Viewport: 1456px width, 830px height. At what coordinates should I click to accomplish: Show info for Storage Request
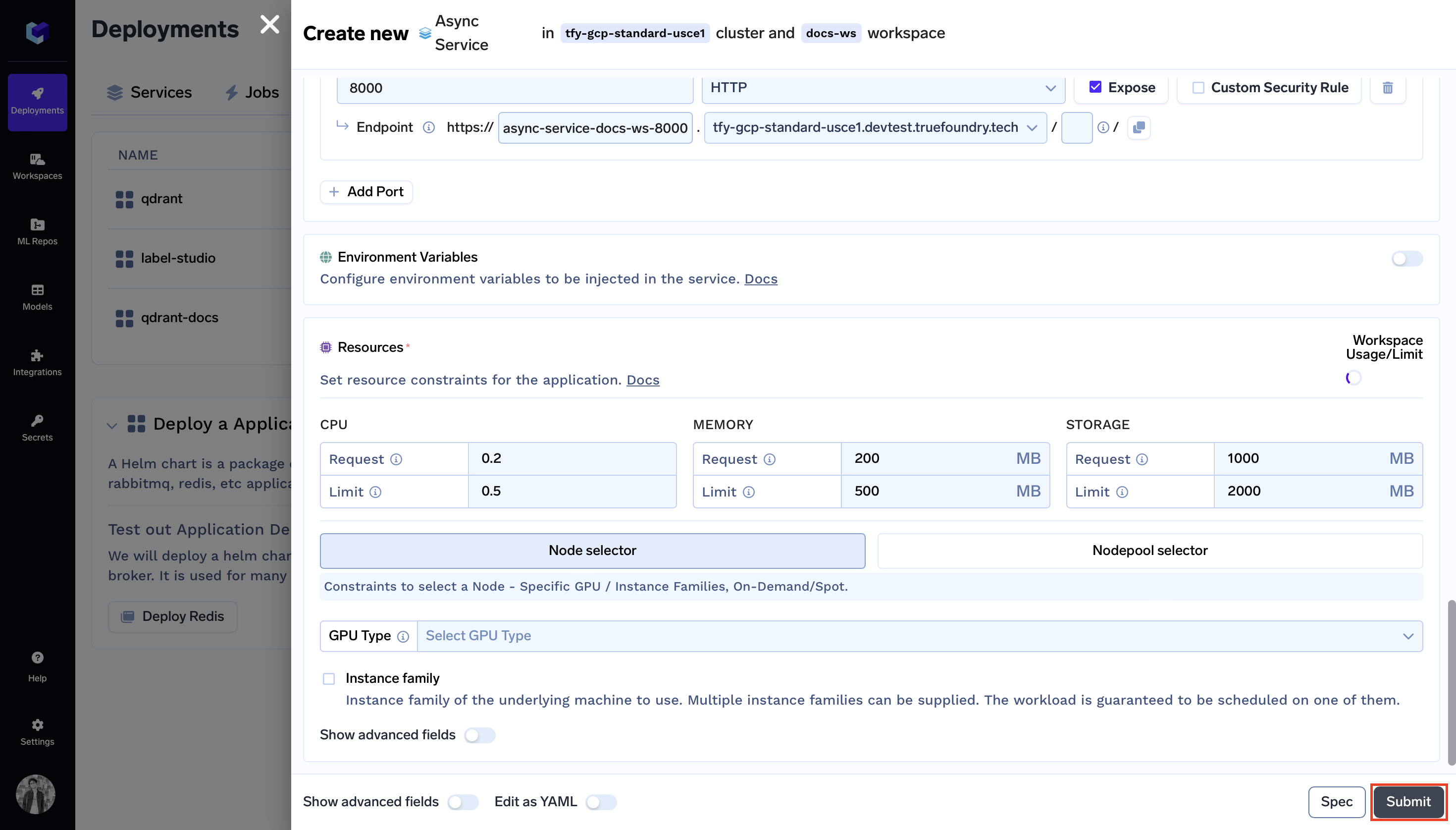(x=1142, y=459)
